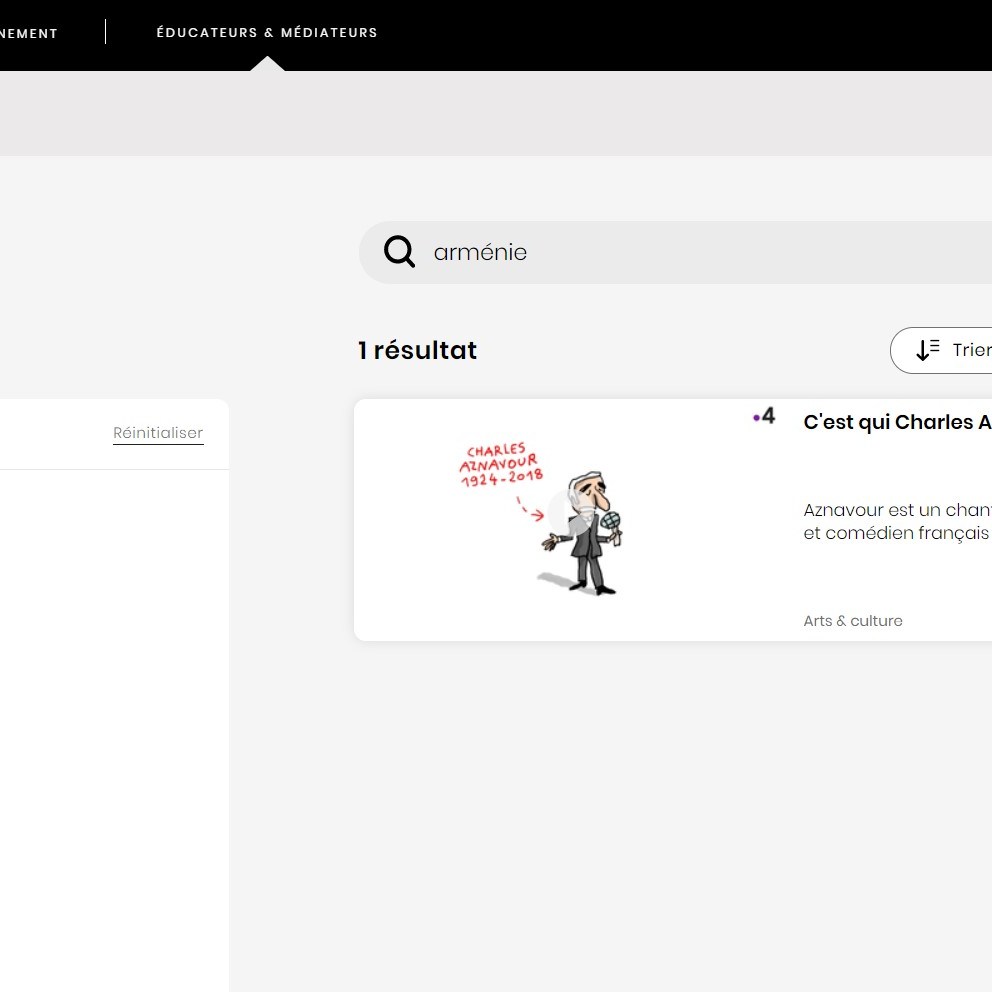Click the magnifying glass search icon
This screenshot has width=992, height=992.
pyautogui.click(x=399, y=252)
